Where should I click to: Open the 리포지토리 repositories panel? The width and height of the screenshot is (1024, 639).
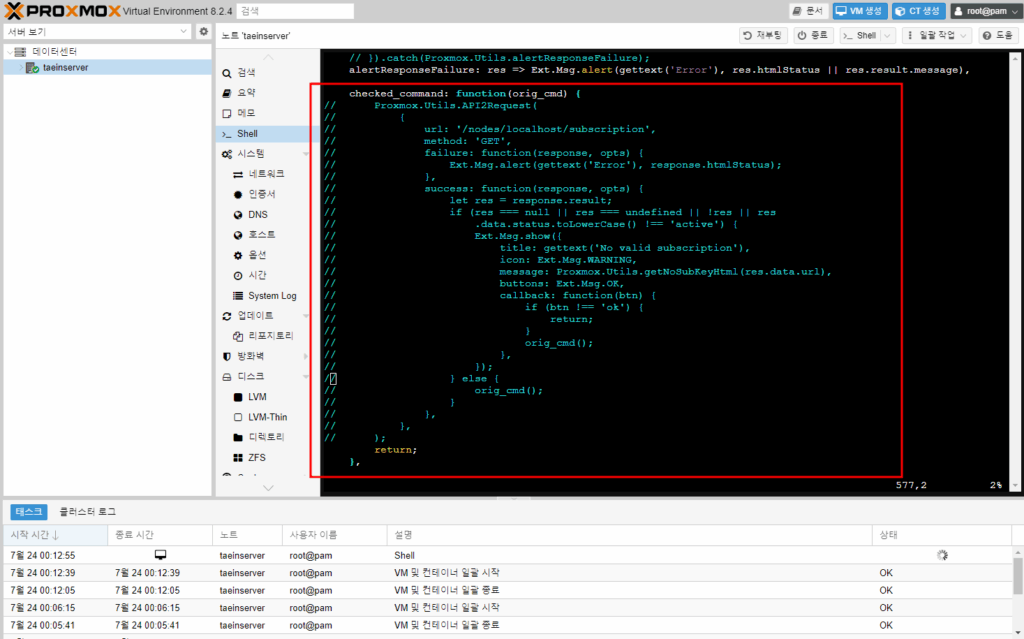(x=264, y=336)
